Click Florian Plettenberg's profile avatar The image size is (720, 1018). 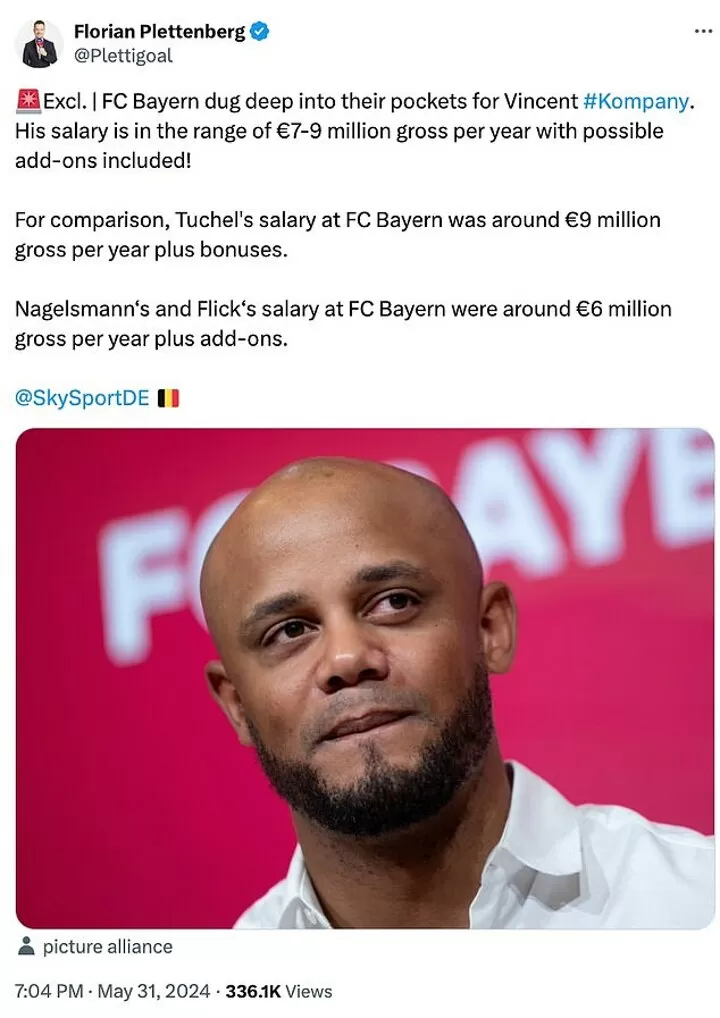point(40,43)
